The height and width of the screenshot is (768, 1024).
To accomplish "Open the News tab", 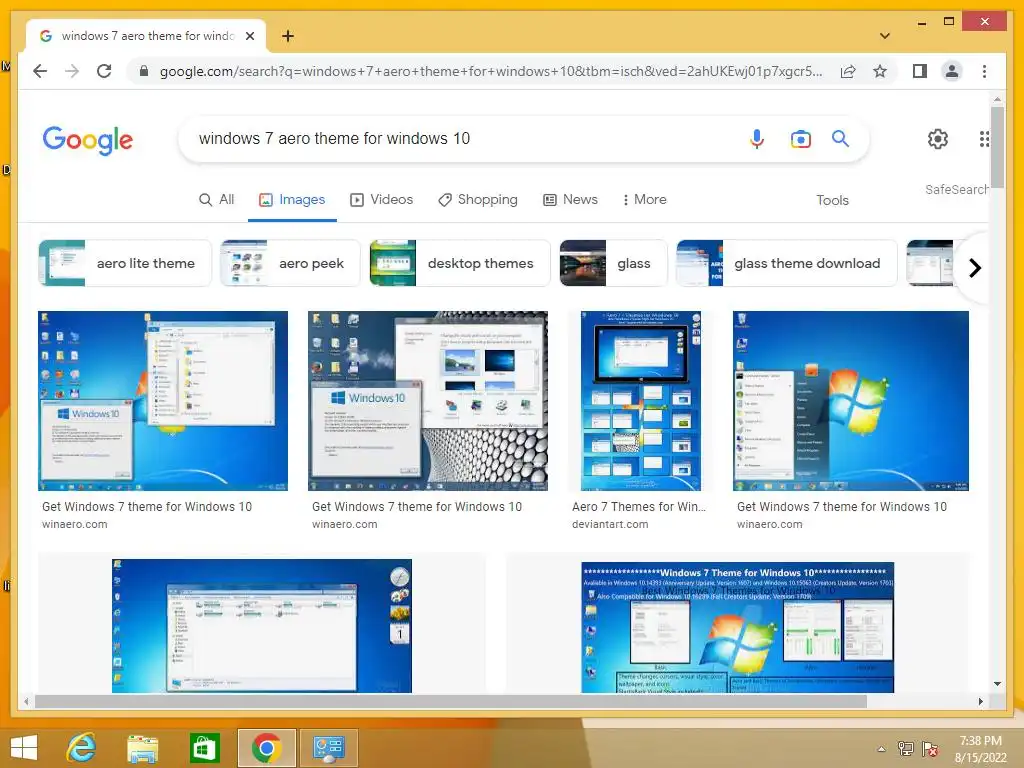I will [570, 200].
